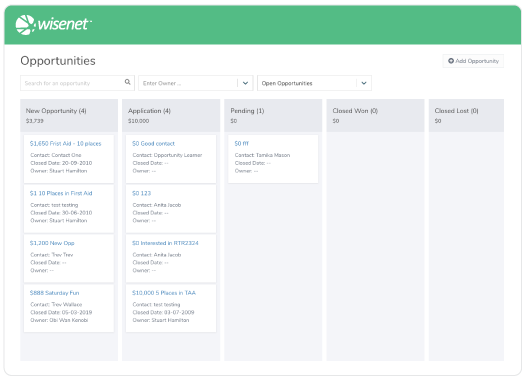Click Contact: Opportunity Learner text
Image resolution: width=525 pixels, height=381 pixels.
pos(167,155)
